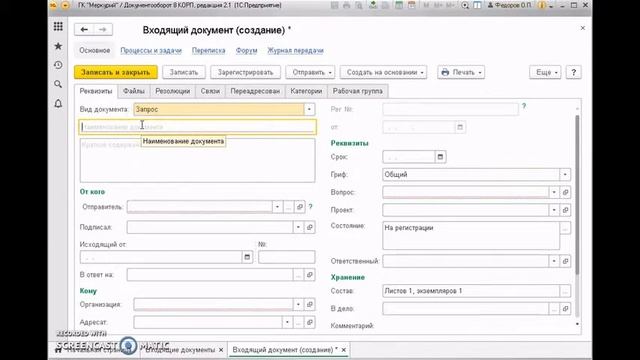Open Ответственный record link icon
Screen dimensions: 640x360
coord(565,261)
